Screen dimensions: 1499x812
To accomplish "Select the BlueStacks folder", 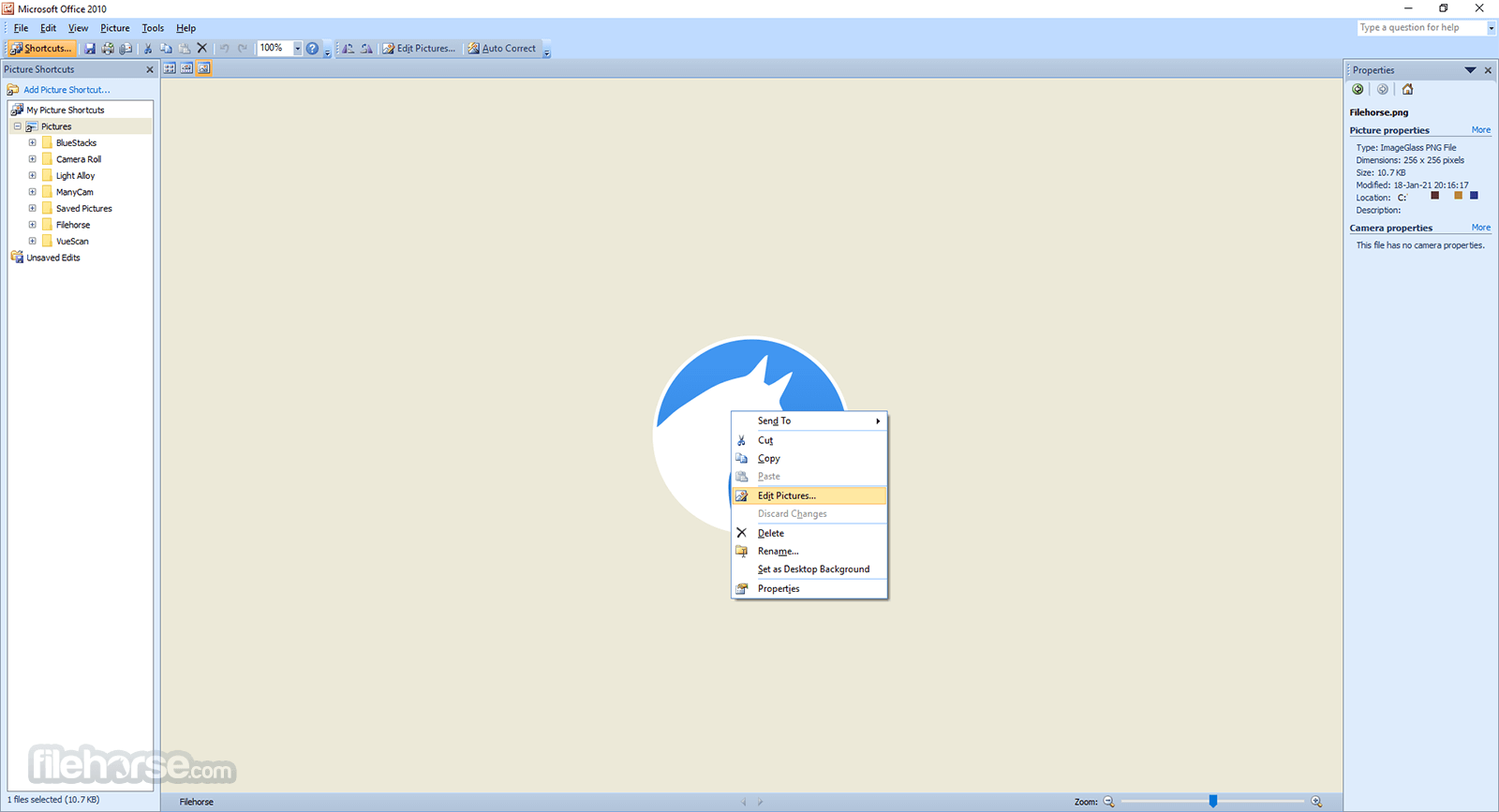I will click(76, 143).
